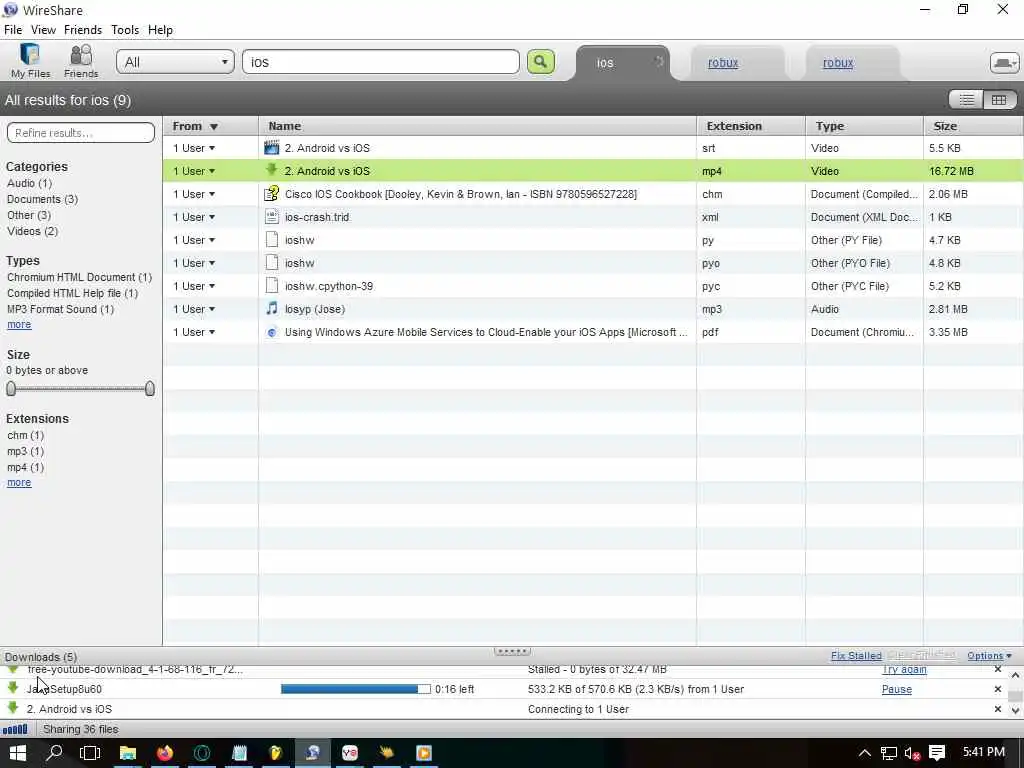Screen dimensions: 1024x768
Task: Filter by mp3 (1) extension
Action: pyautogui.click(x=25, y=451)
